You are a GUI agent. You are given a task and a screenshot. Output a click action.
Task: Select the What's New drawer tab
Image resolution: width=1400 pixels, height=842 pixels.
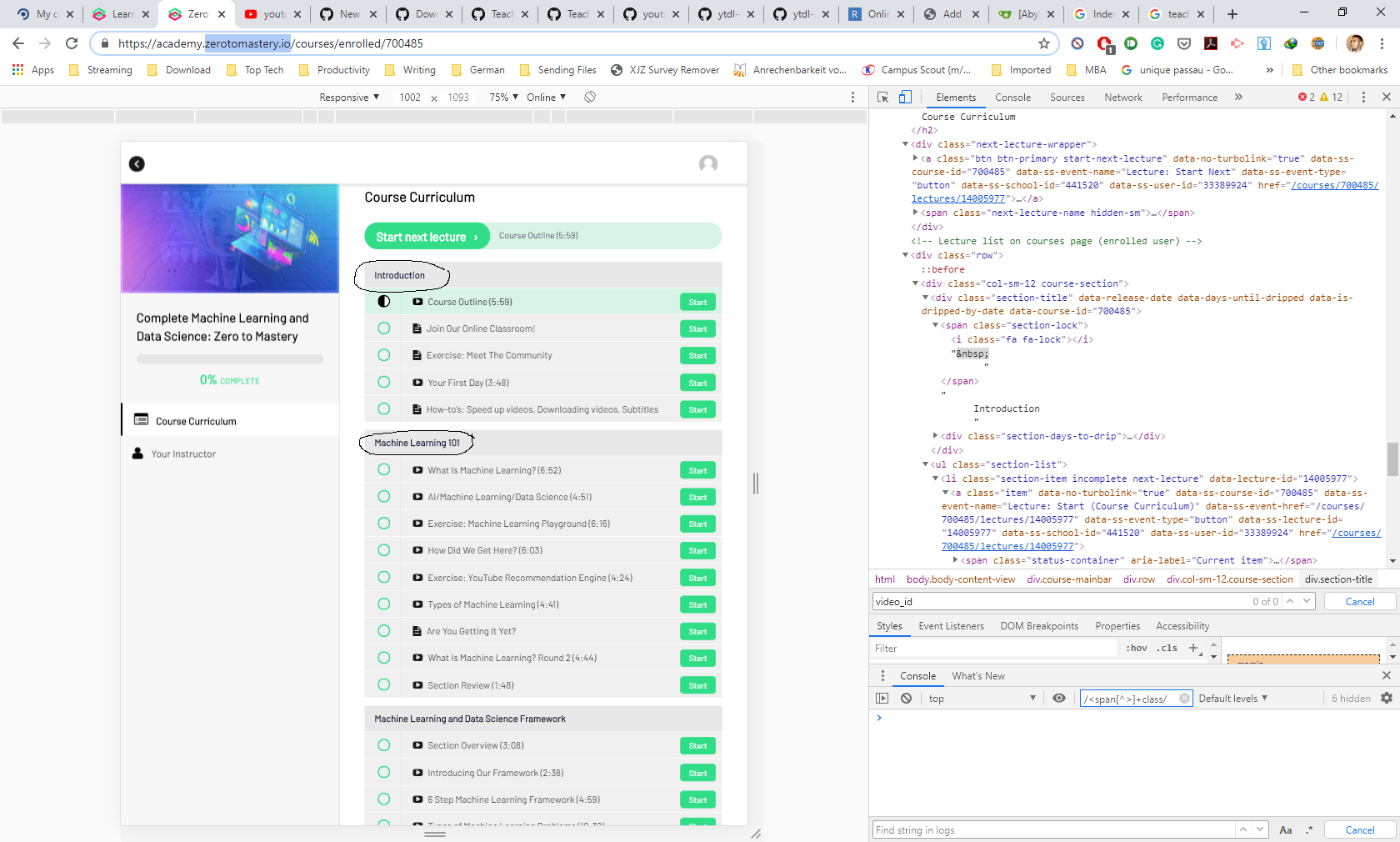(978, 676)
